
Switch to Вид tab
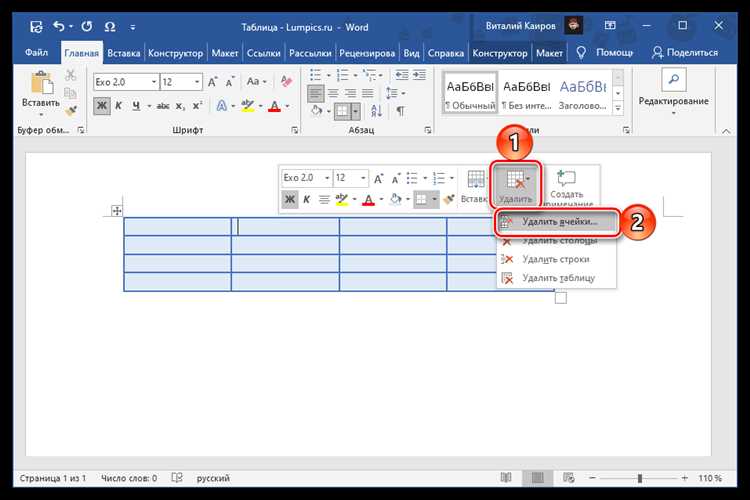tap(411, 53)
